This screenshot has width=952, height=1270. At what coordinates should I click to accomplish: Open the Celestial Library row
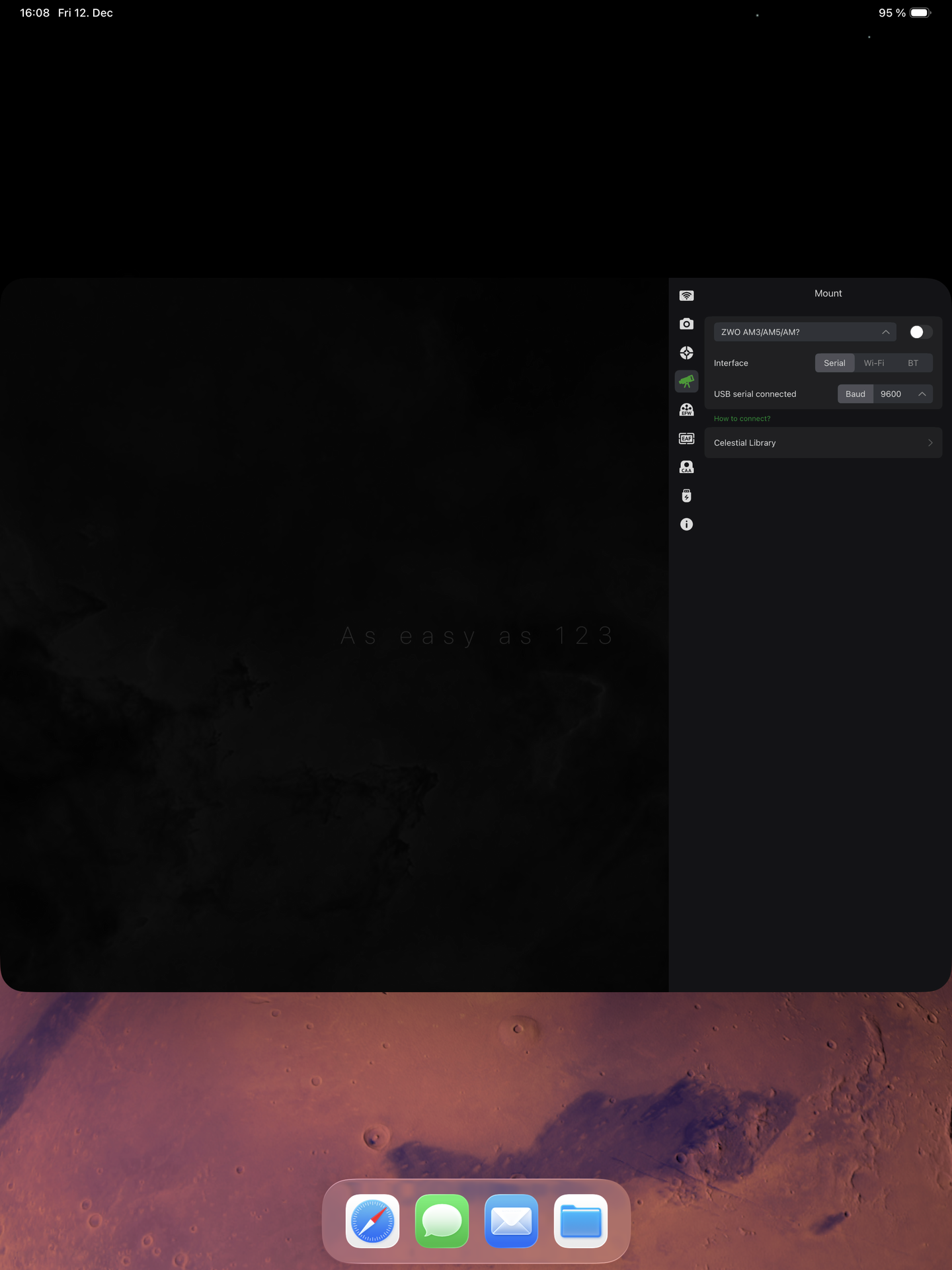coord(823,443)
